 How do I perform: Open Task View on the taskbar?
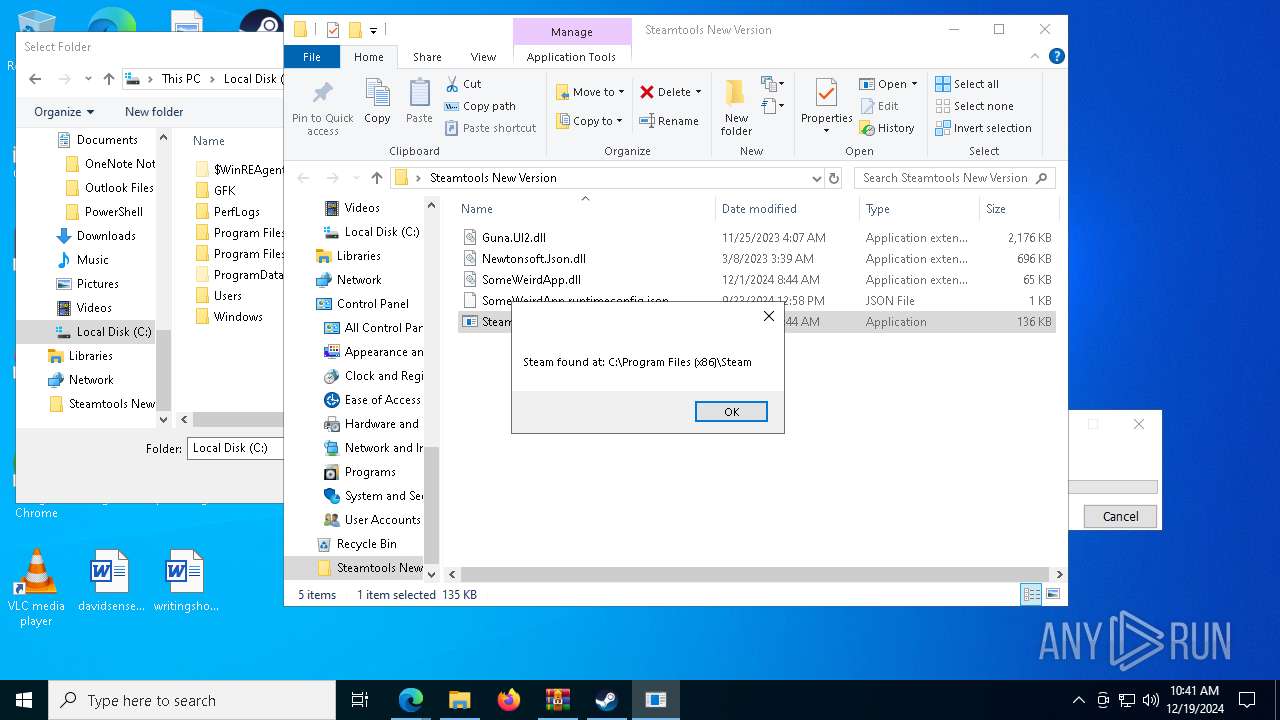click(x=360, y=700)
